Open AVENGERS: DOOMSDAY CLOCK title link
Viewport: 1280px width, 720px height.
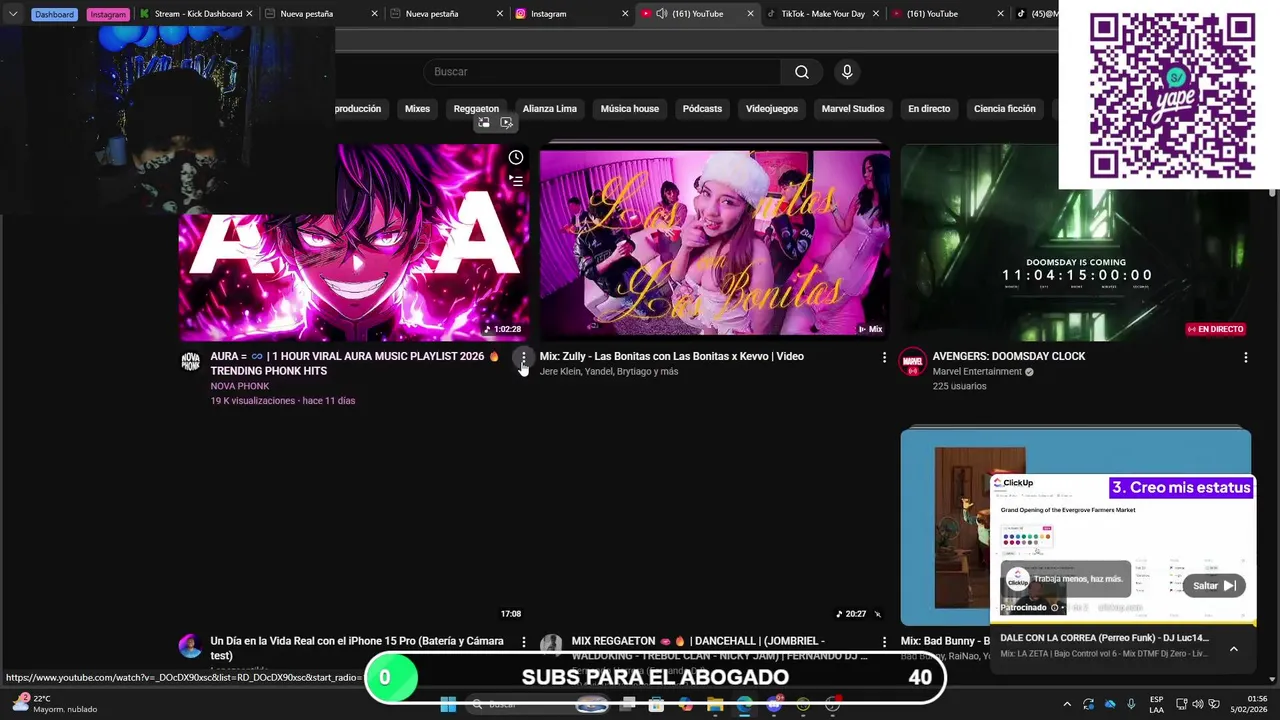coord(1009,356)
